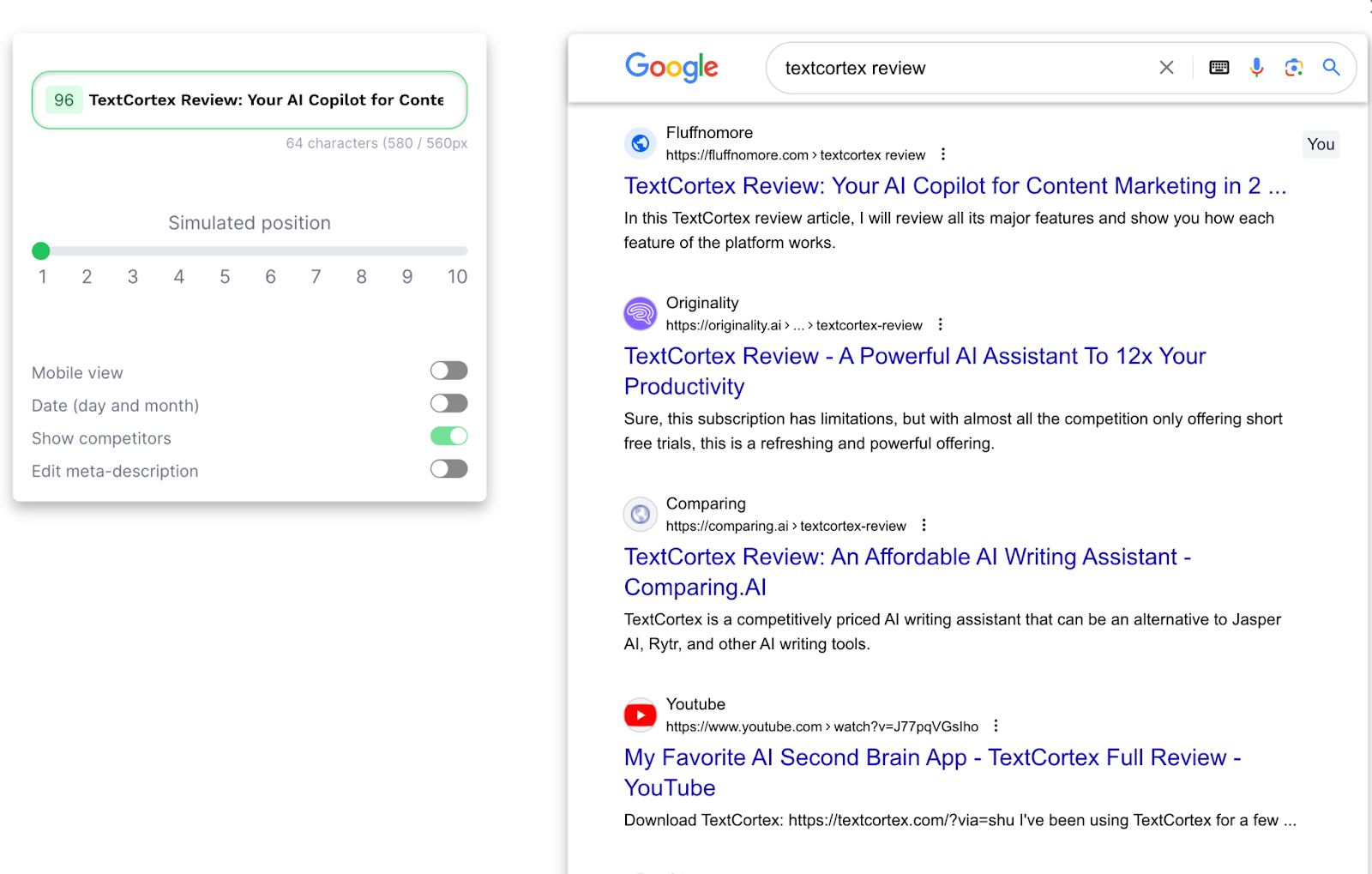Viewport: 1372px width, 874px height.
Task: Open Google Lens image search icon
Action: point(1294,68)
